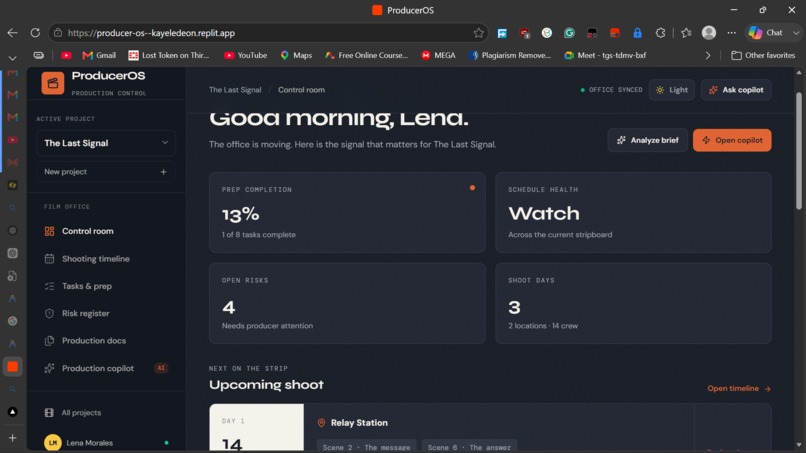Click the page vertical scrollbar thumb
This screenshot has width=806, height=453.
click(799, 151)
